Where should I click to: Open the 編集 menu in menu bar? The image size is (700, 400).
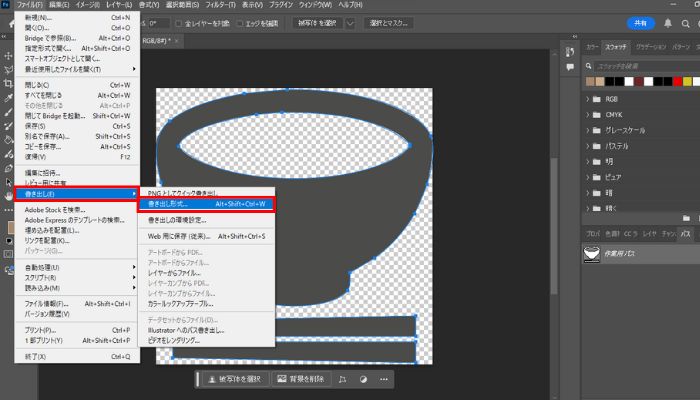59,4
